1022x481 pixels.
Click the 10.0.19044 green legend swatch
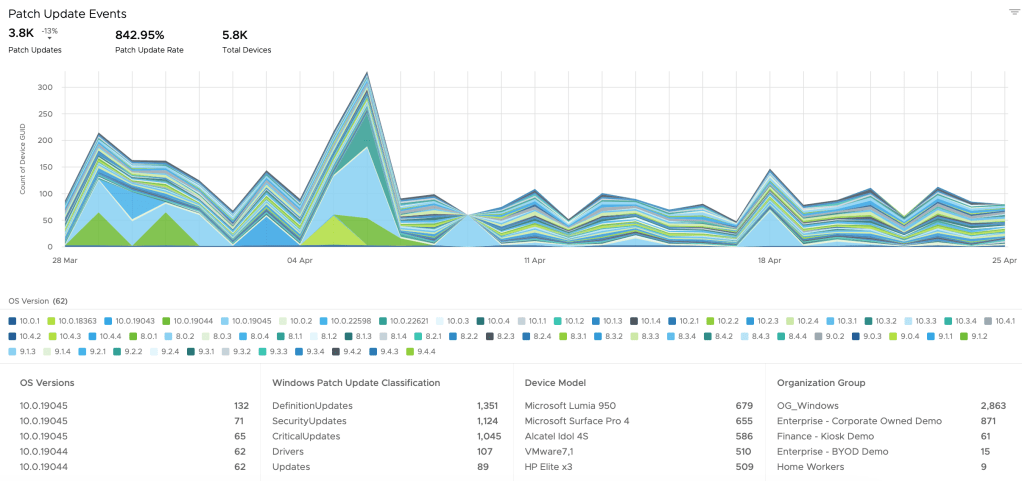[x=167, y=320]
